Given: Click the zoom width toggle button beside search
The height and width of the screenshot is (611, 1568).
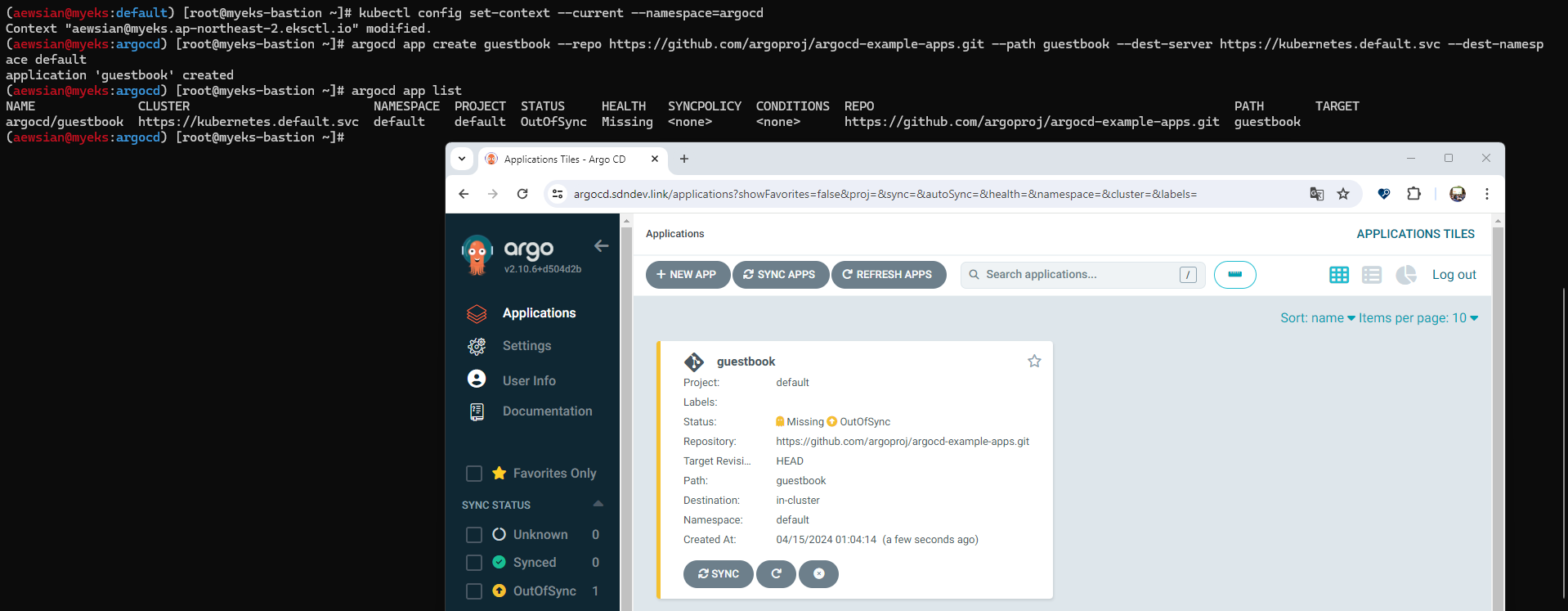Looking at the screenshot, I should 1235,275.
